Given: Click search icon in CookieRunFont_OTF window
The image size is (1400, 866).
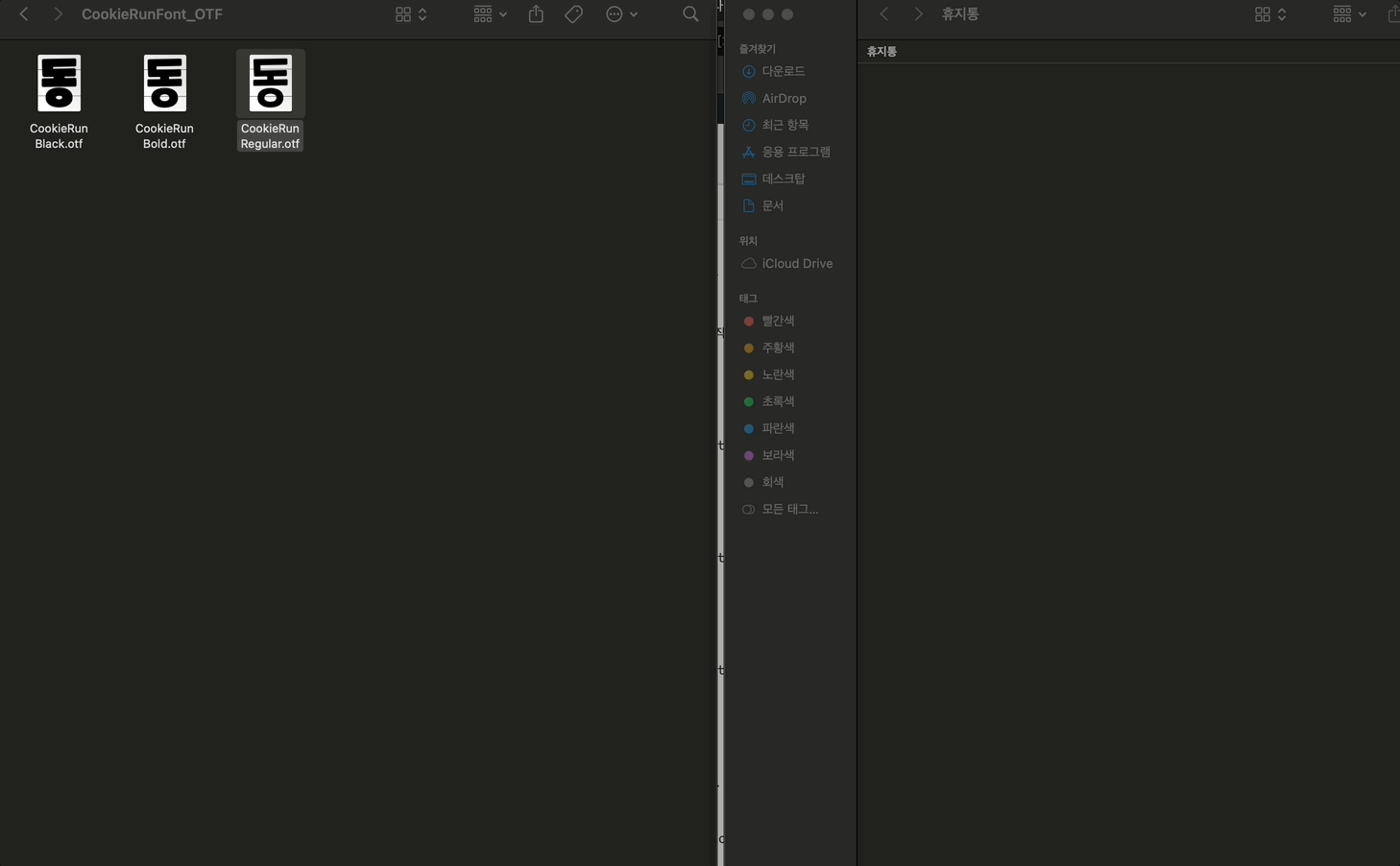Looking at the screenshot, I should point(690,14).
